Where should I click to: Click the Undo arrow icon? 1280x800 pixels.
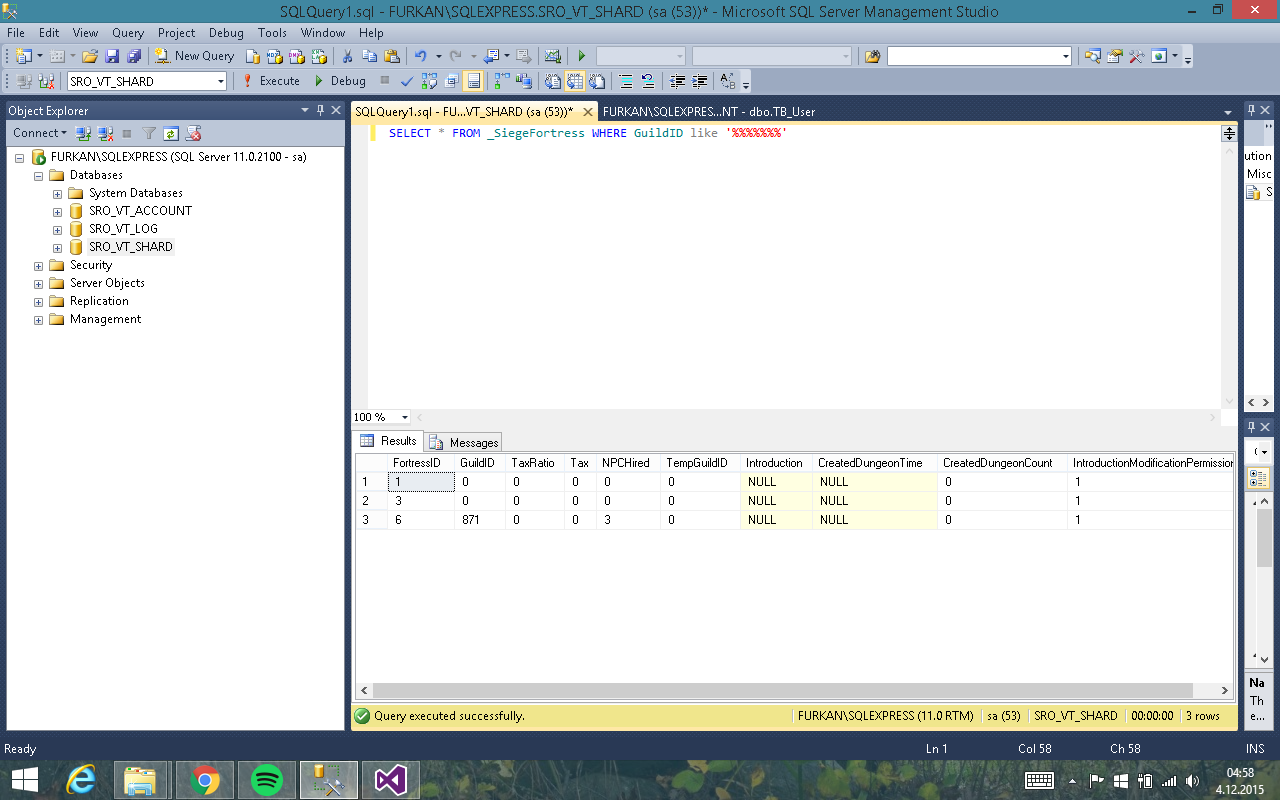click(421, 56)
